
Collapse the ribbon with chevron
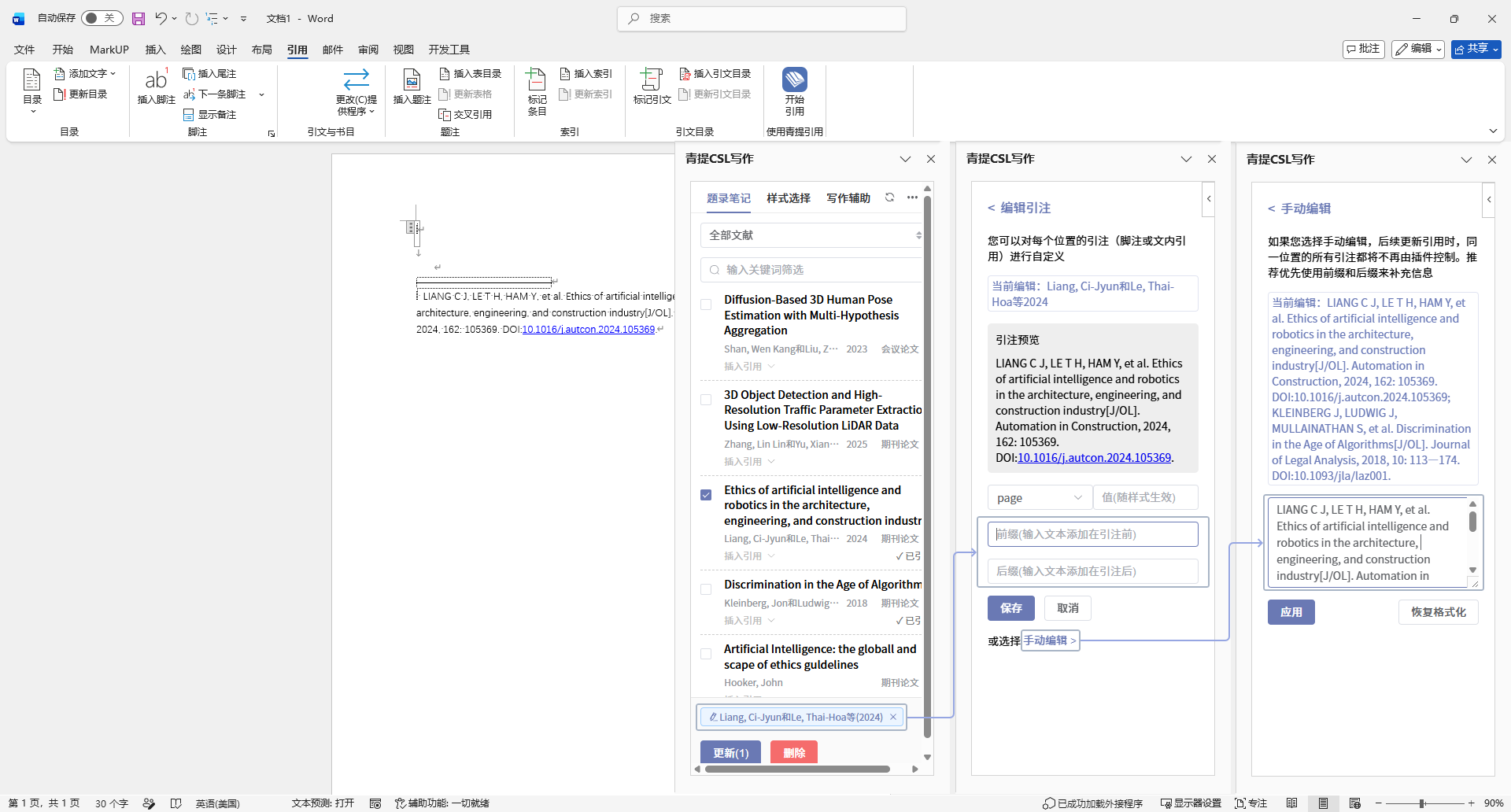[x=1493, y=131]
